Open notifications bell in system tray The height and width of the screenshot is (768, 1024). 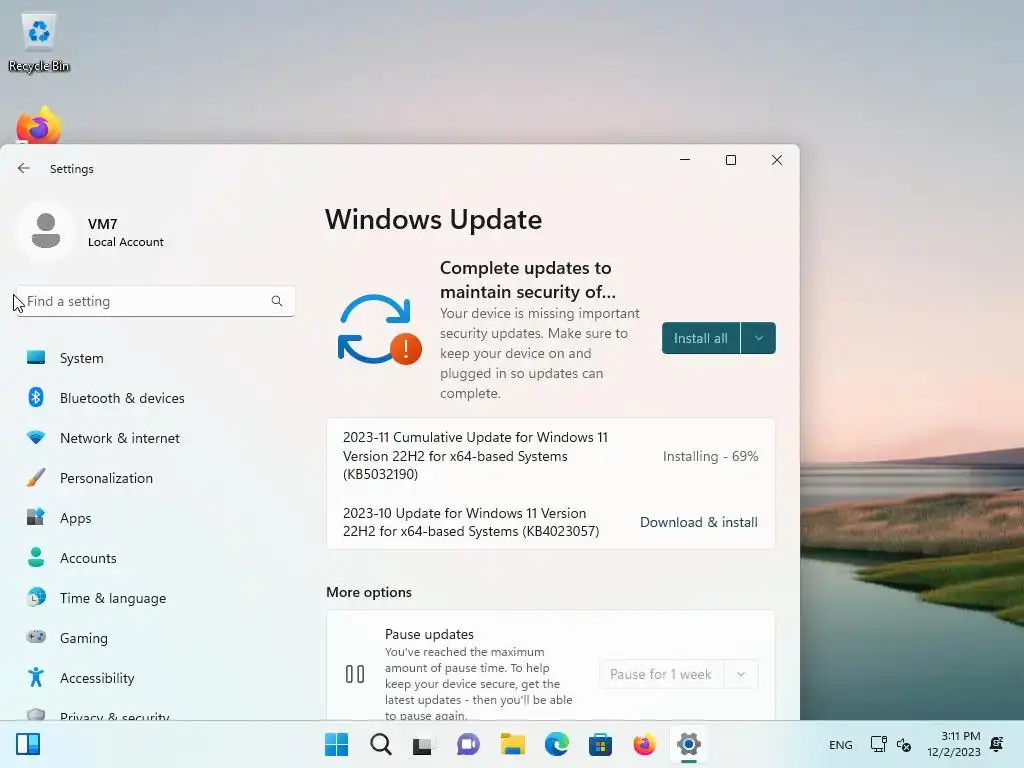(x=997, y=744)
